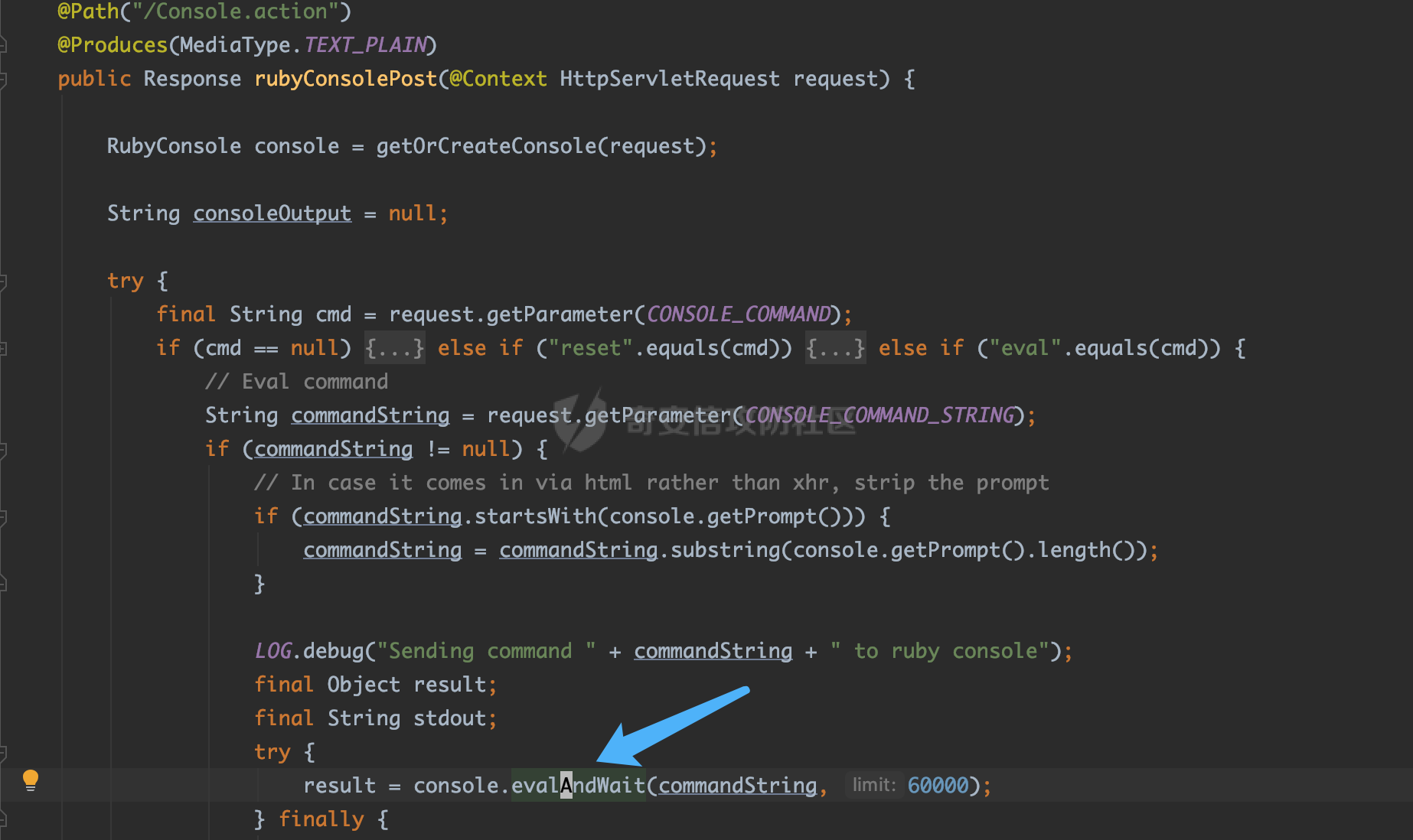Viewport: 1413px width, 840px height.
Task: Click the CONSOLE_COMMAND_STRING constant
Action: [x=879, y=415]
